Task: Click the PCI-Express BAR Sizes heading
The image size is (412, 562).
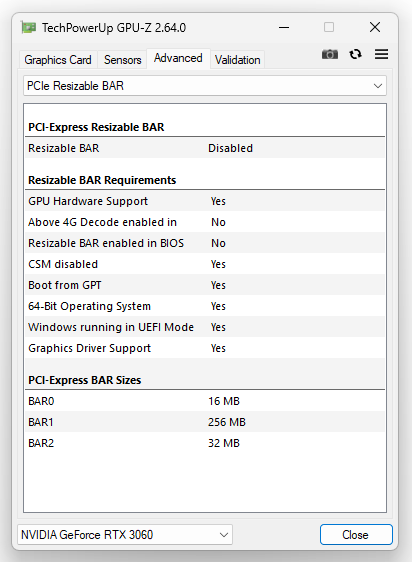Action: (85, 380)
